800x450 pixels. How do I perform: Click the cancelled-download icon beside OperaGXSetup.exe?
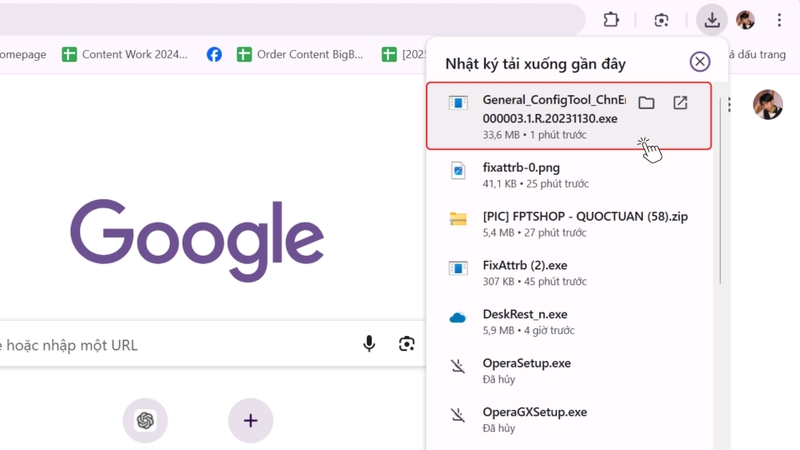coord(458,415)
